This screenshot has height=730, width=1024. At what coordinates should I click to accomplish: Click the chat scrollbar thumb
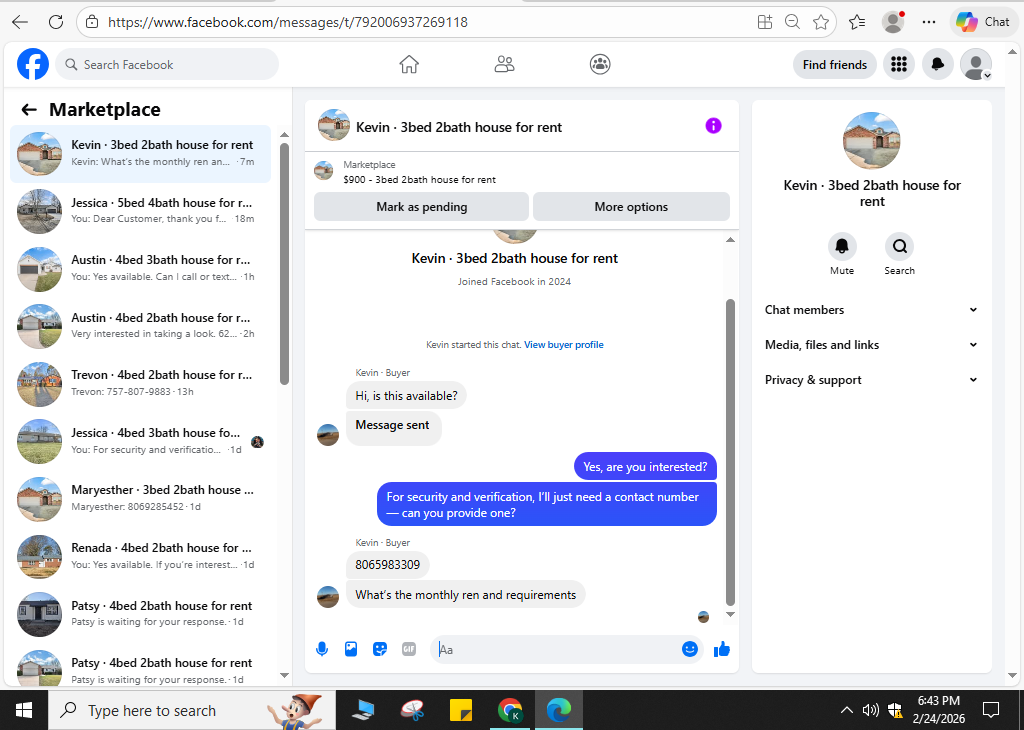pyautogui.click(x=730, y=452)
